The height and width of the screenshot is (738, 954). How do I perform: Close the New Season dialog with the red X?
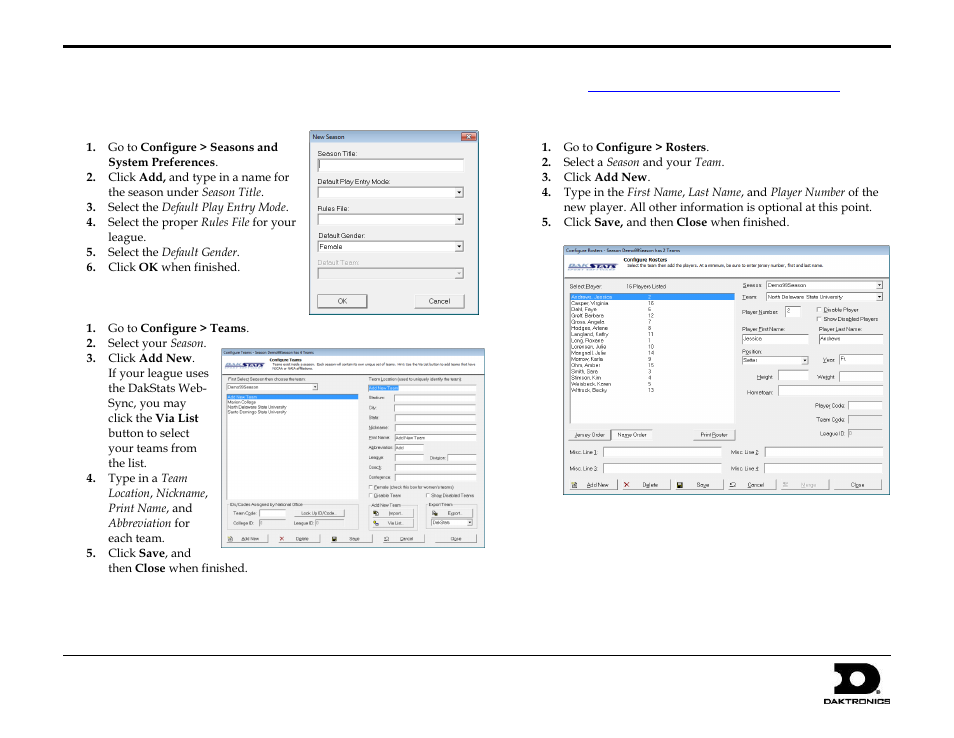click(468, 137)
